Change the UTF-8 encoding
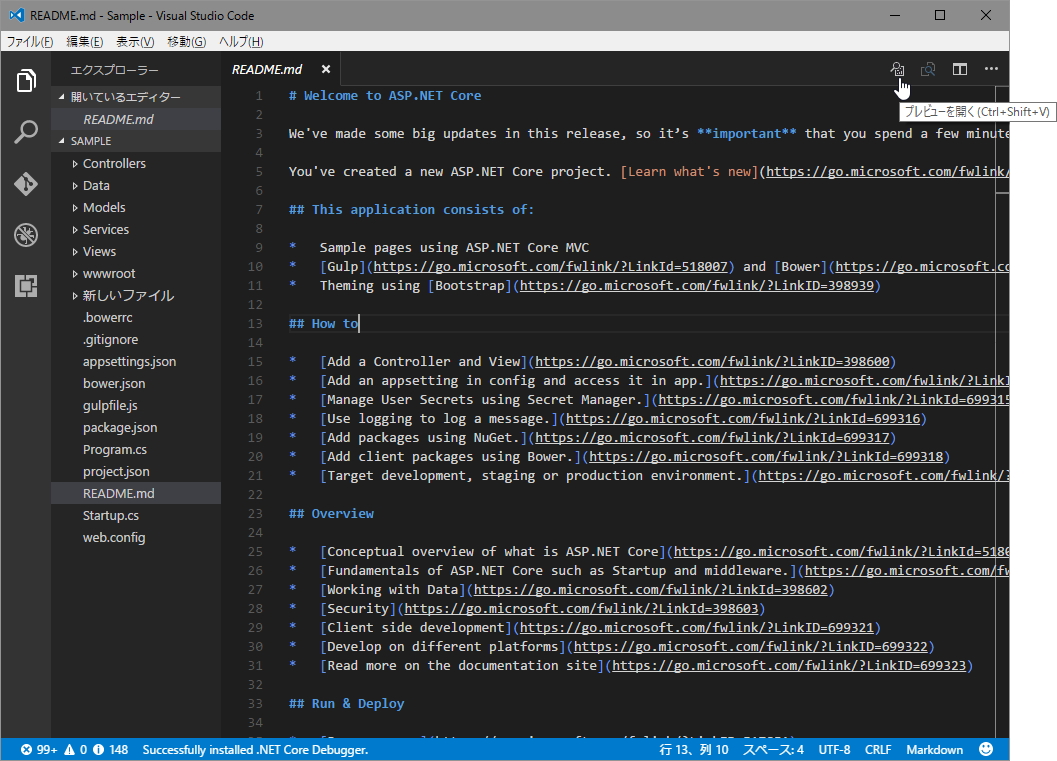 (834, 750)
